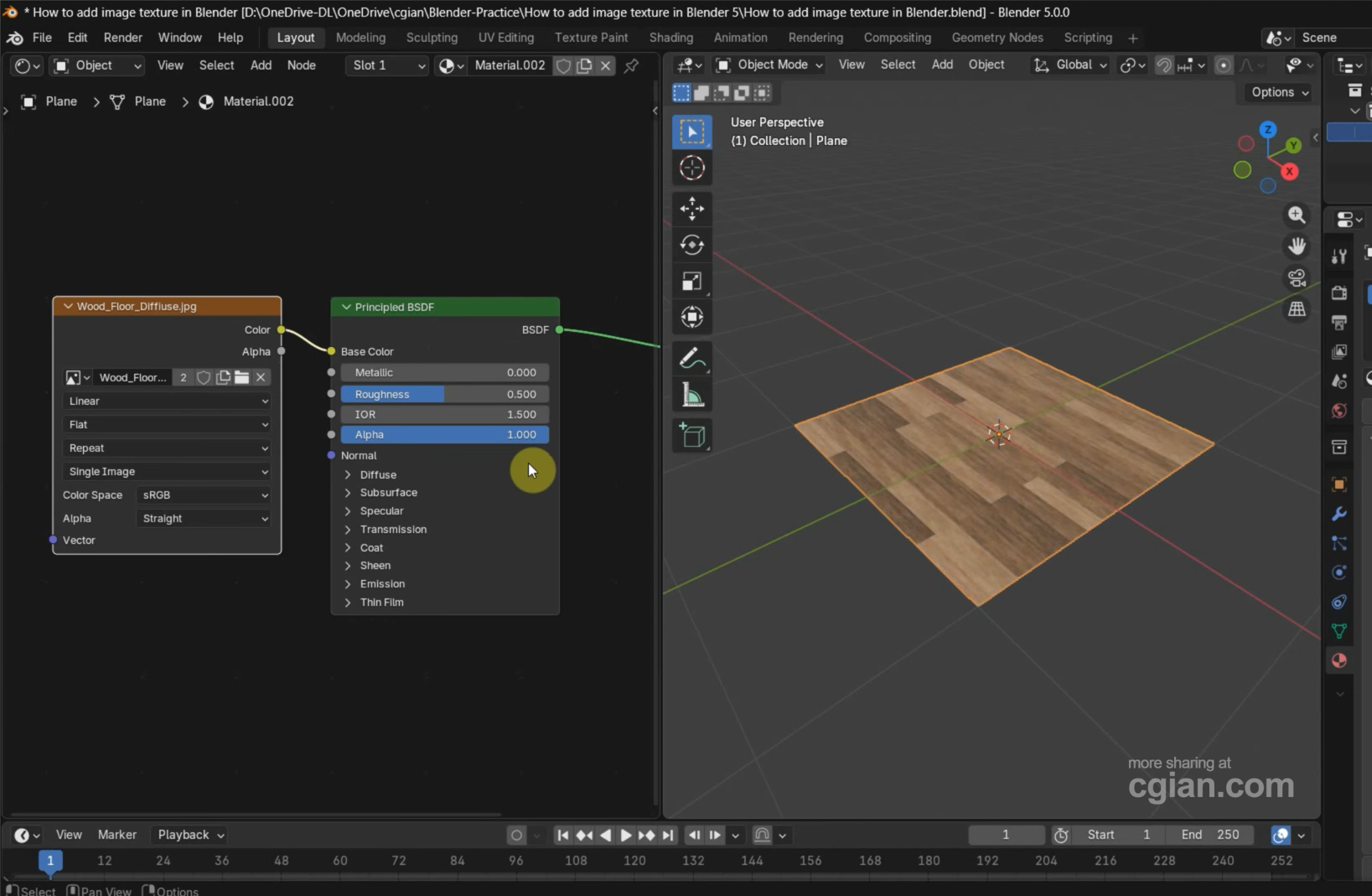The height and width of the screenshot is (896, 1372).
Task: Select the Scale tool
Action: pos(691,281)
